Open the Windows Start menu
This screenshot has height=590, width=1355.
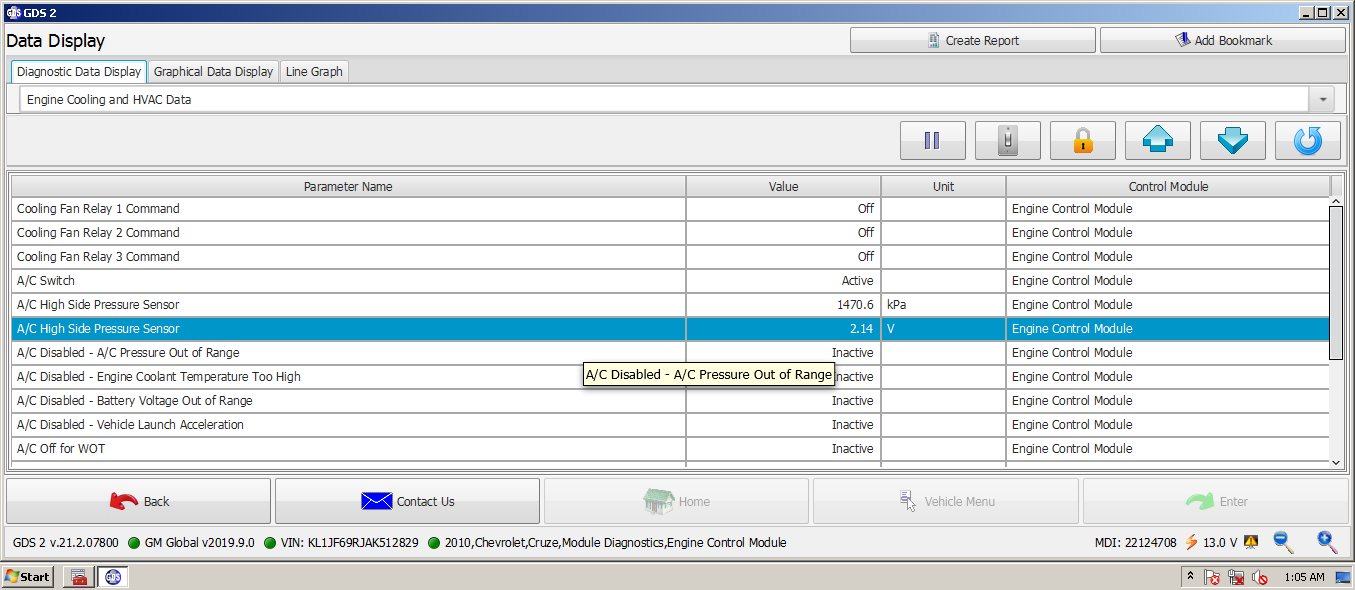point(28,577)
